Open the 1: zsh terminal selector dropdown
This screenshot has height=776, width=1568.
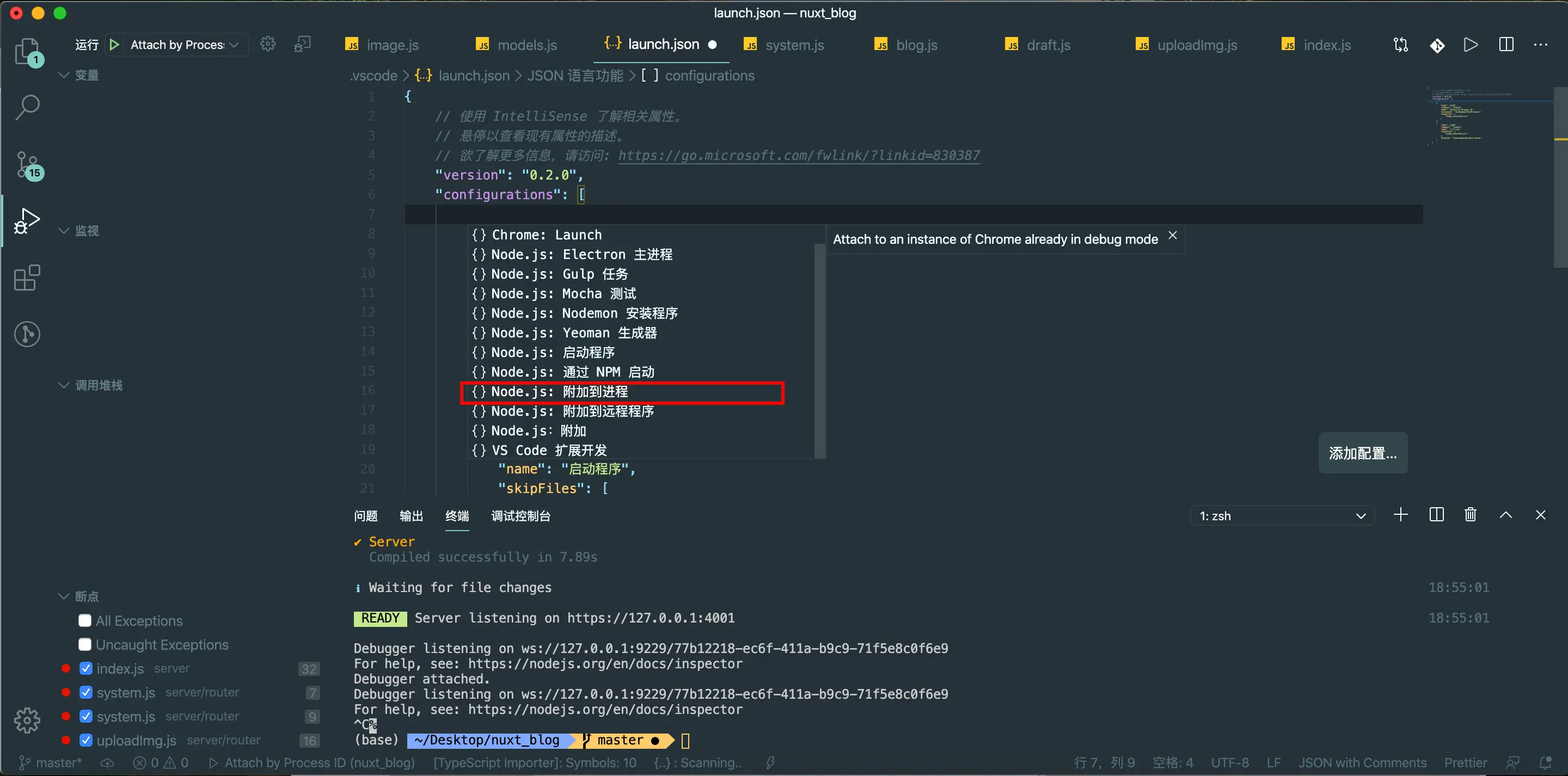tap(1281, 515)
